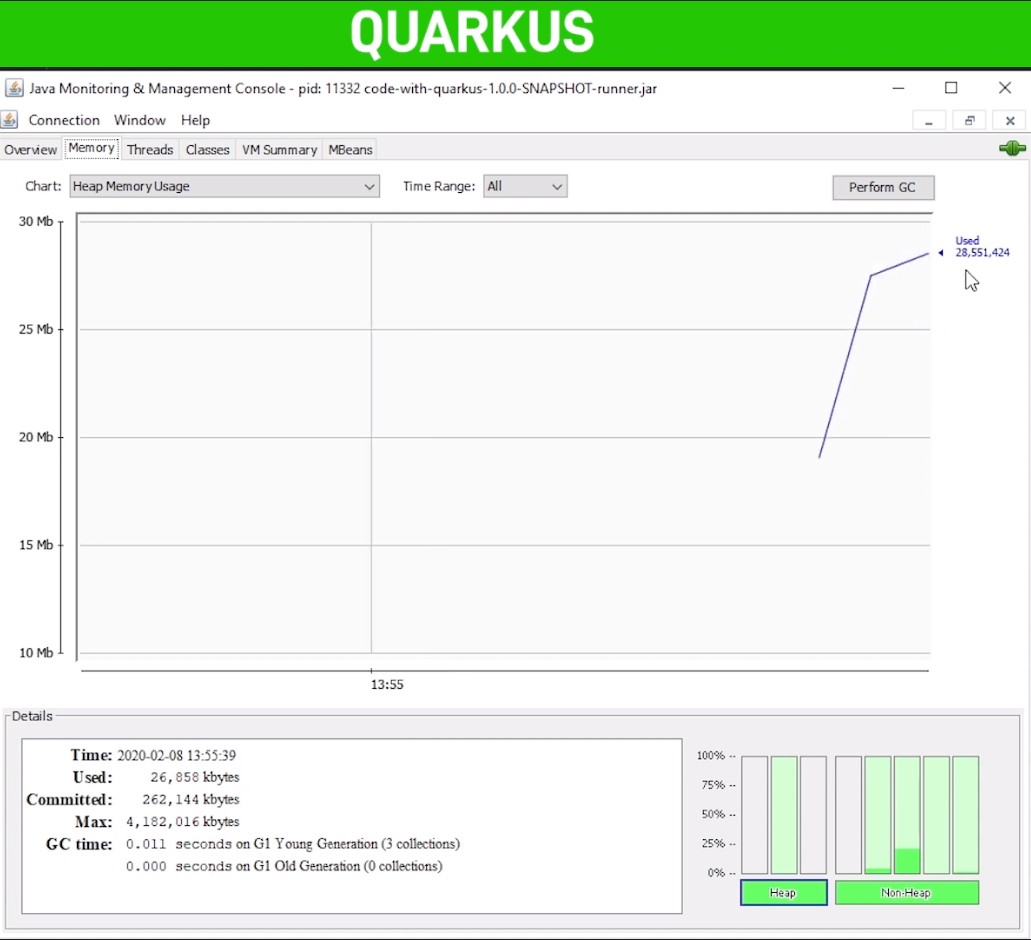Click the 25 Mb axis label
This screenshot has height=940, width=1031.
coord(36,329)
